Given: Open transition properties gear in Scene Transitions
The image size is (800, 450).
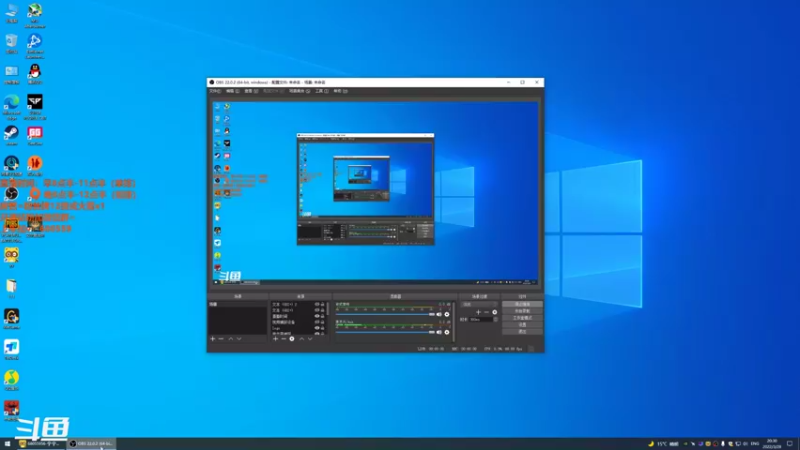Looking at the screenshot, I should (x=494, y=312).
